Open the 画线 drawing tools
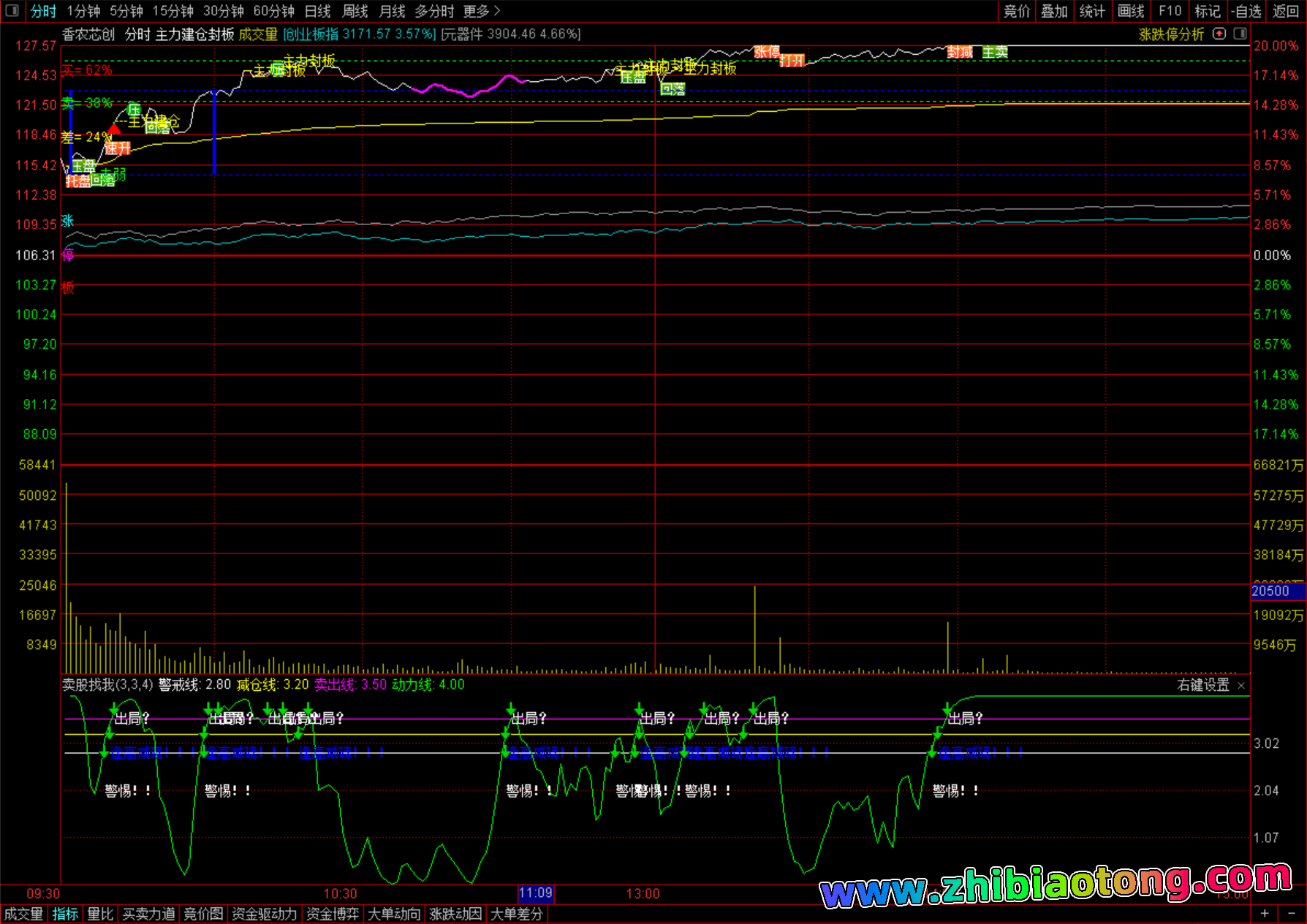 (1131, 11)
